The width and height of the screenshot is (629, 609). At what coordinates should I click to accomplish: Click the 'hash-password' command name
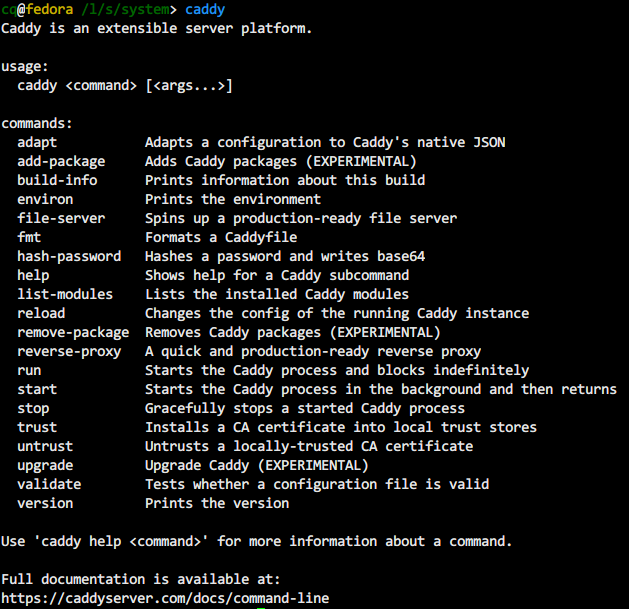[x=69, y=256]
